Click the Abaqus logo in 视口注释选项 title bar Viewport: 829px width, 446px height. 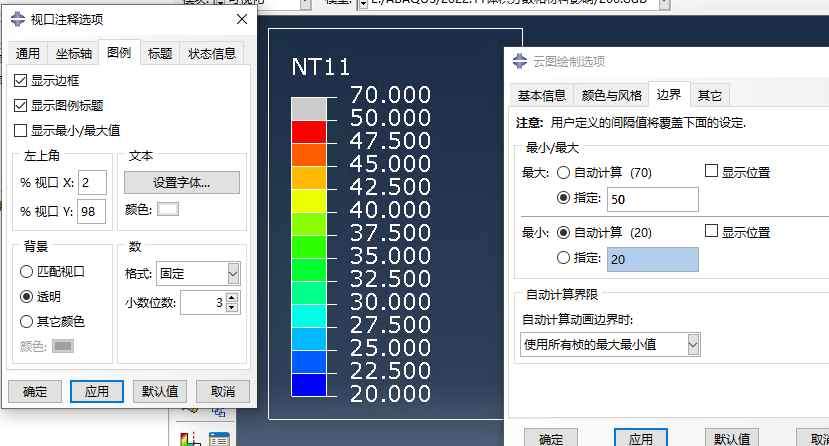tap(18, 19)
